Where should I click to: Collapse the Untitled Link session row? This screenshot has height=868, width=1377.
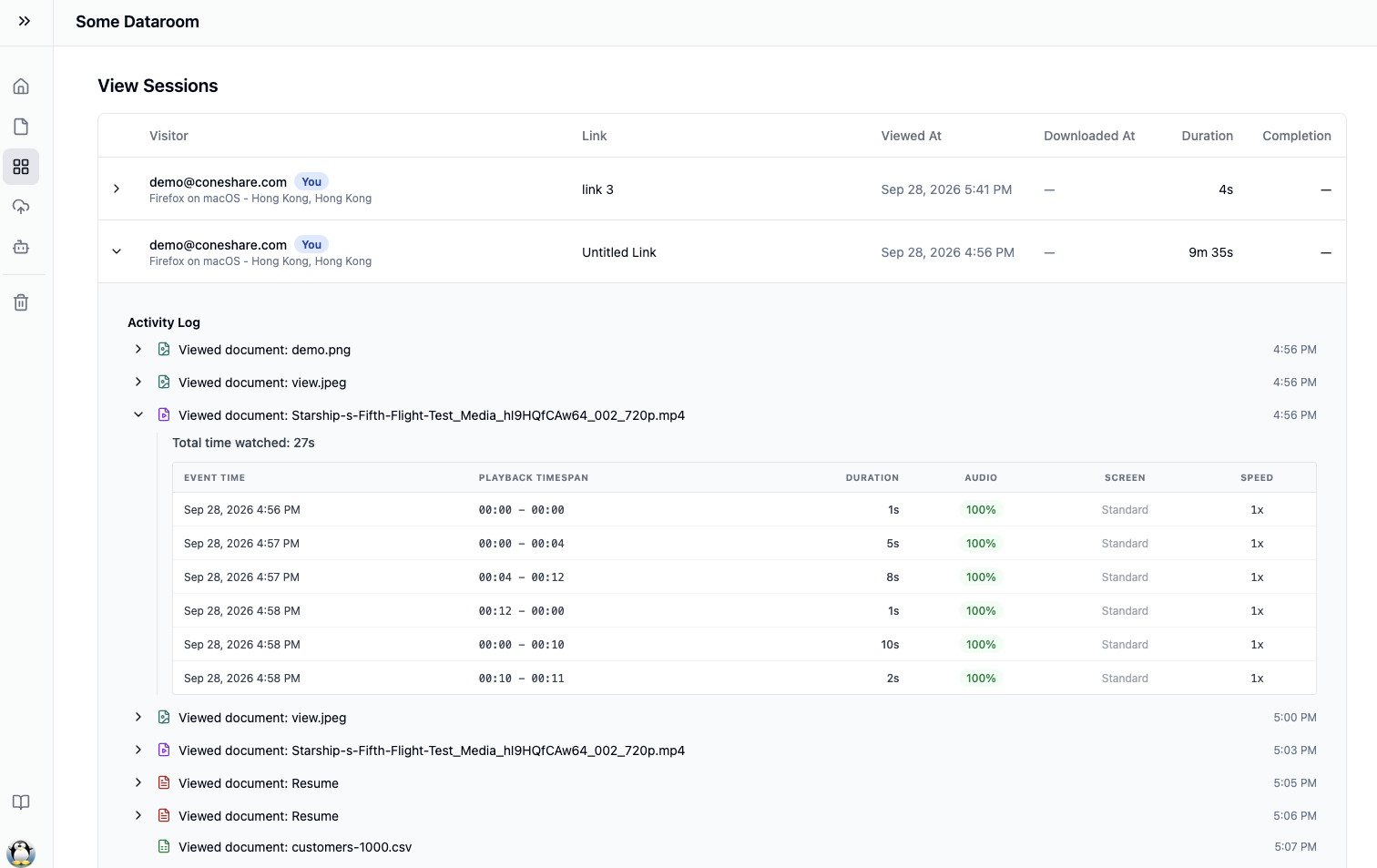pyautogui.click(x=117, y=251)
